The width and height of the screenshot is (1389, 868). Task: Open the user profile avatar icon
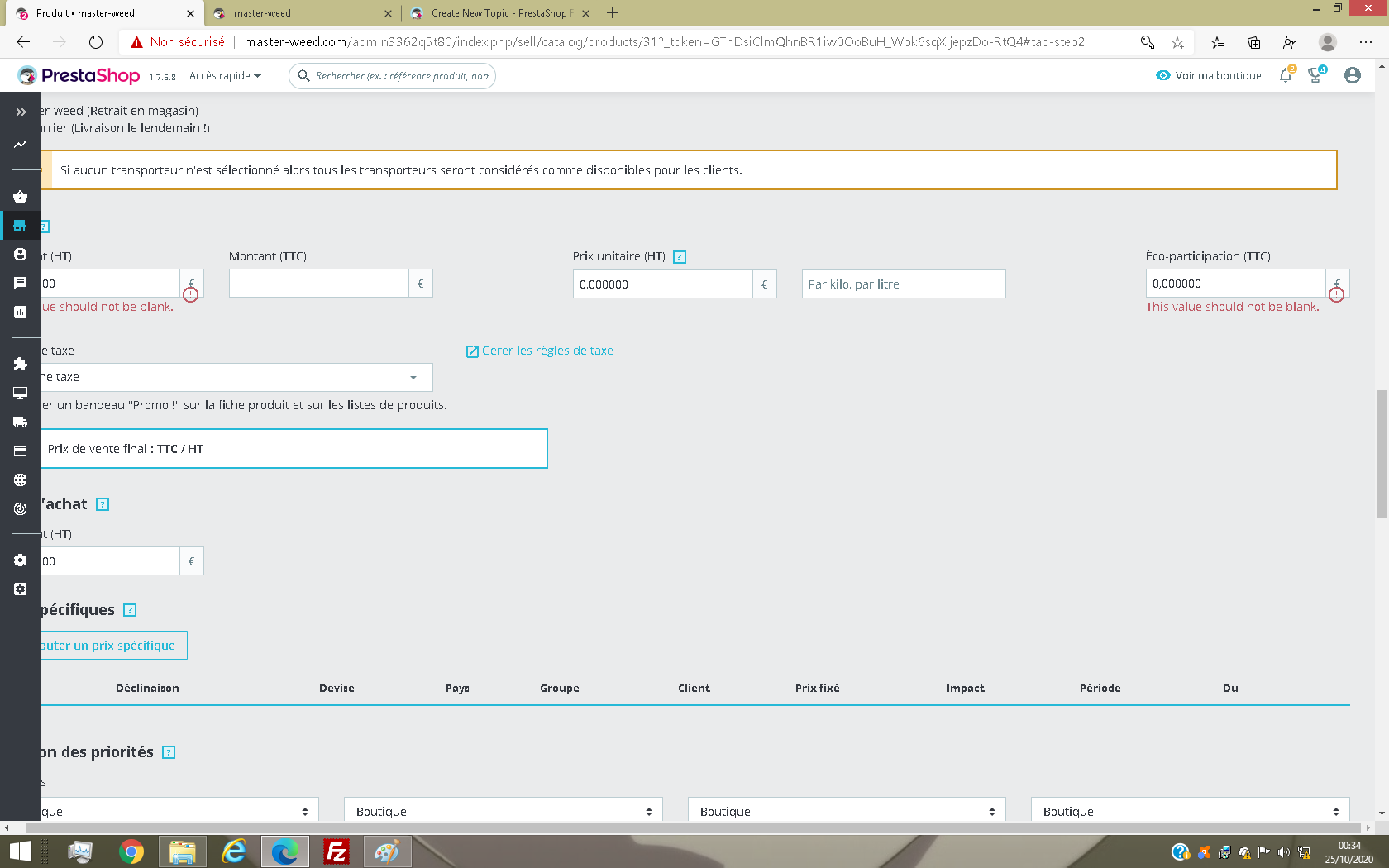coord(1353,75)
